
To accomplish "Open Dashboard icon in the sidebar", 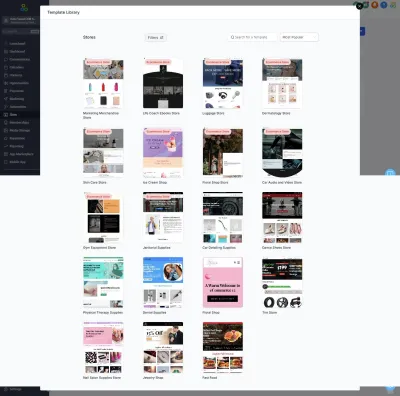I will [x=6, y=52].
